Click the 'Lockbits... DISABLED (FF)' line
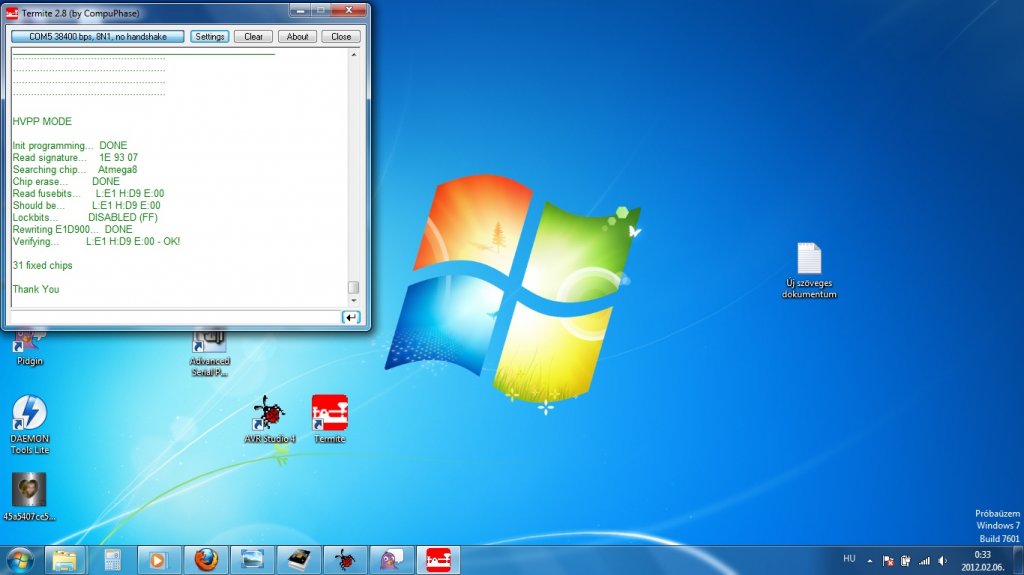The image size is (1024, 575). tap(85, 218)
